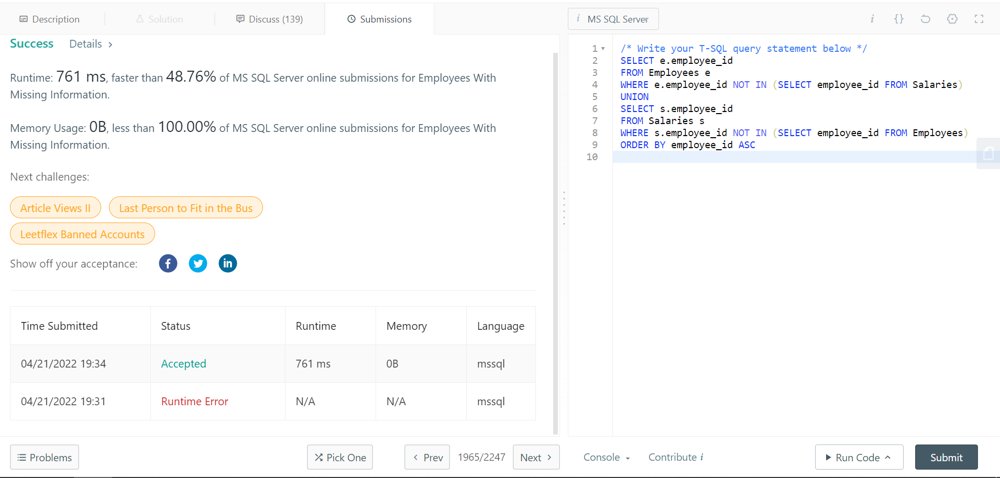Enter fullscreen editor mode

tap(979, 19)
